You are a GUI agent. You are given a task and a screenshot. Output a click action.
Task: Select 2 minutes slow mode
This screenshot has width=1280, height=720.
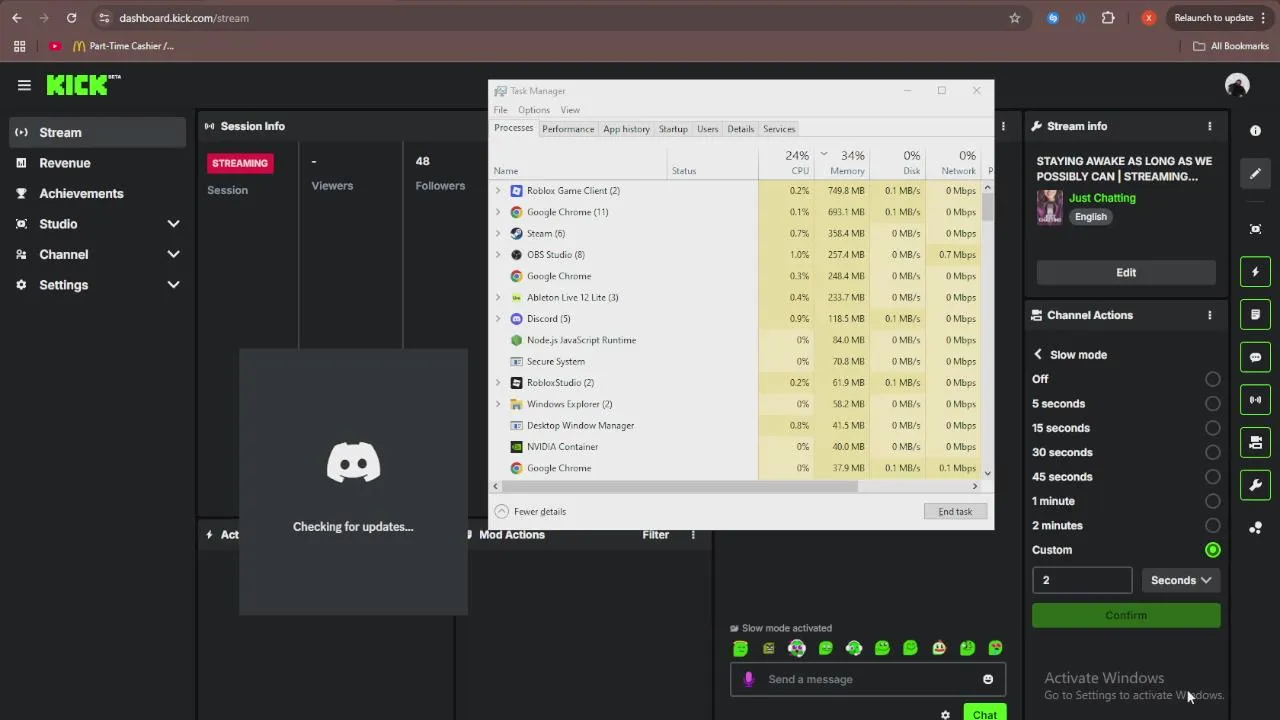(1213, 526)
